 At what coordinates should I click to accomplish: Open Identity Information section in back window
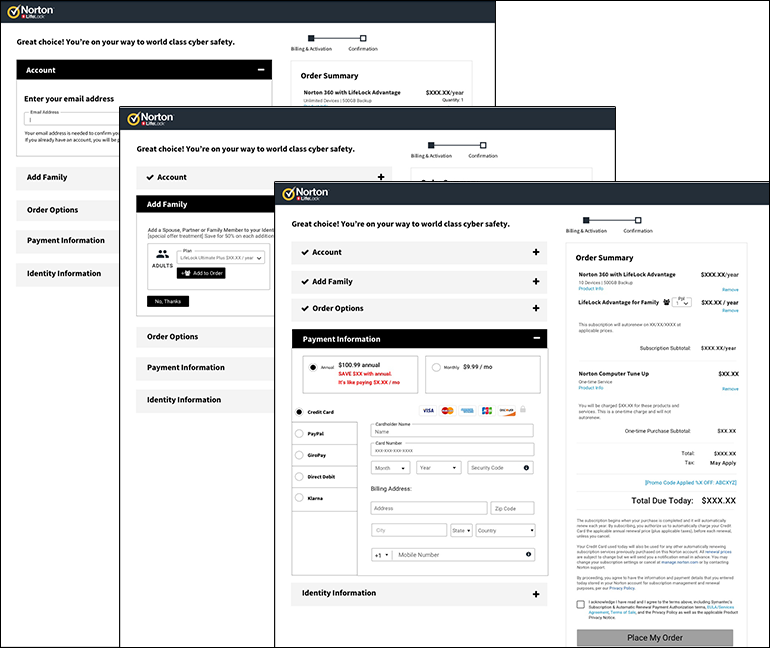[67, 274]
